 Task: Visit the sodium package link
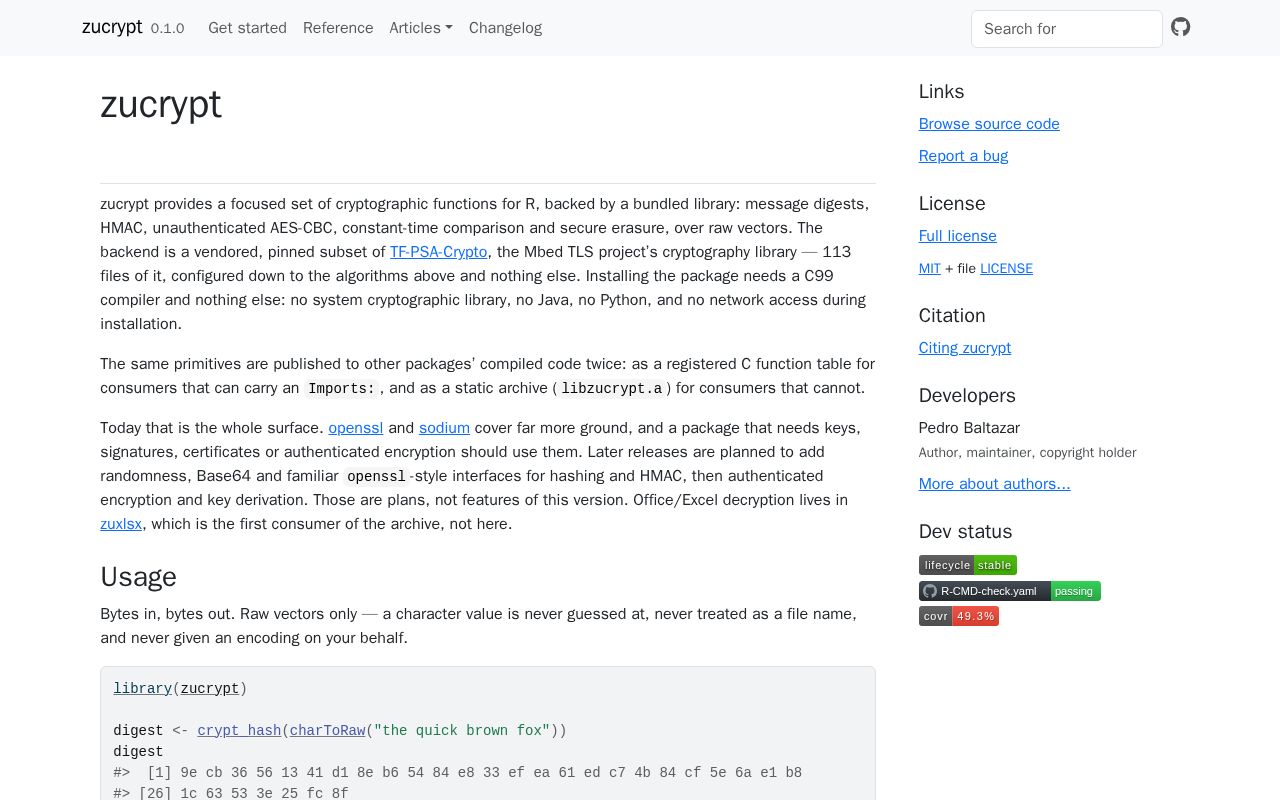pos(444,428)
